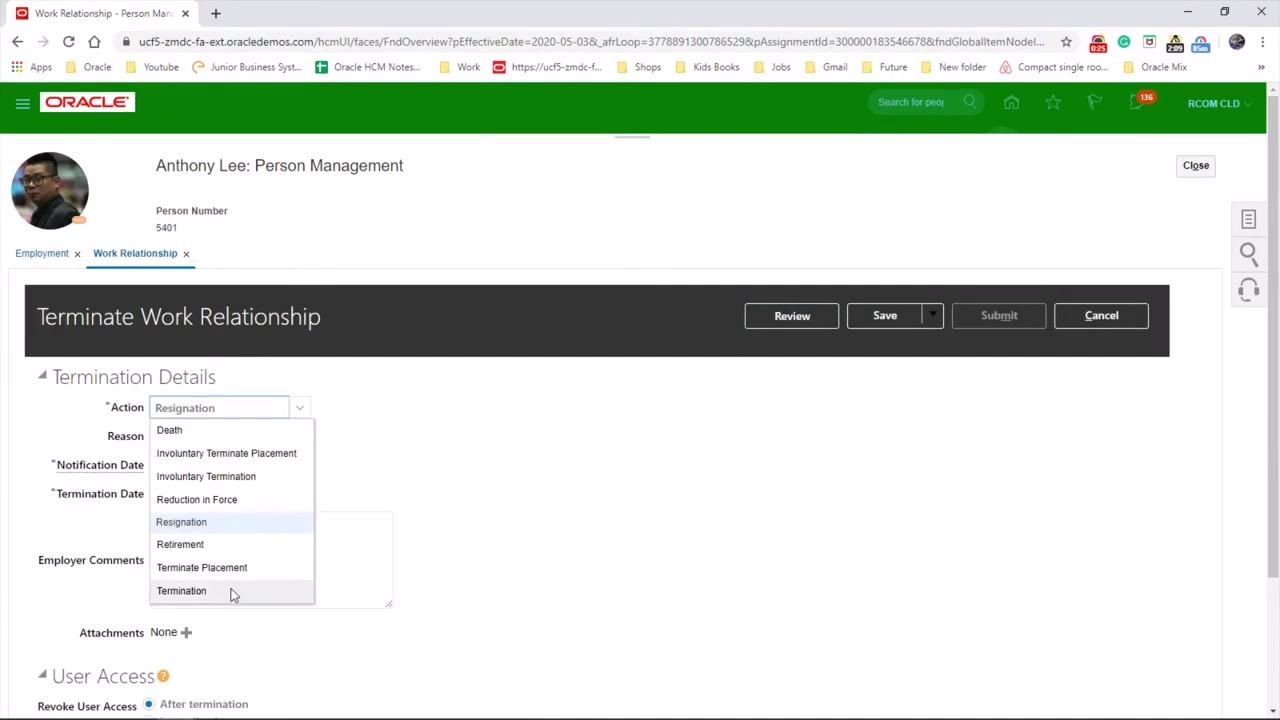Image resolution: width=1280 pixels, height=720 pixels.
Task: Click the Close button beside the page title
Action: (1196, 166)
